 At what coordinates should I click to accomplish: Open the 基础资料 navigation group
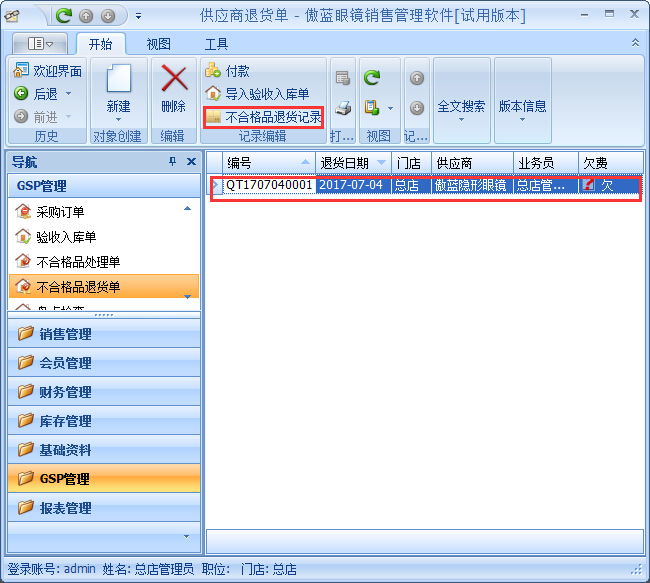[104, 450]
